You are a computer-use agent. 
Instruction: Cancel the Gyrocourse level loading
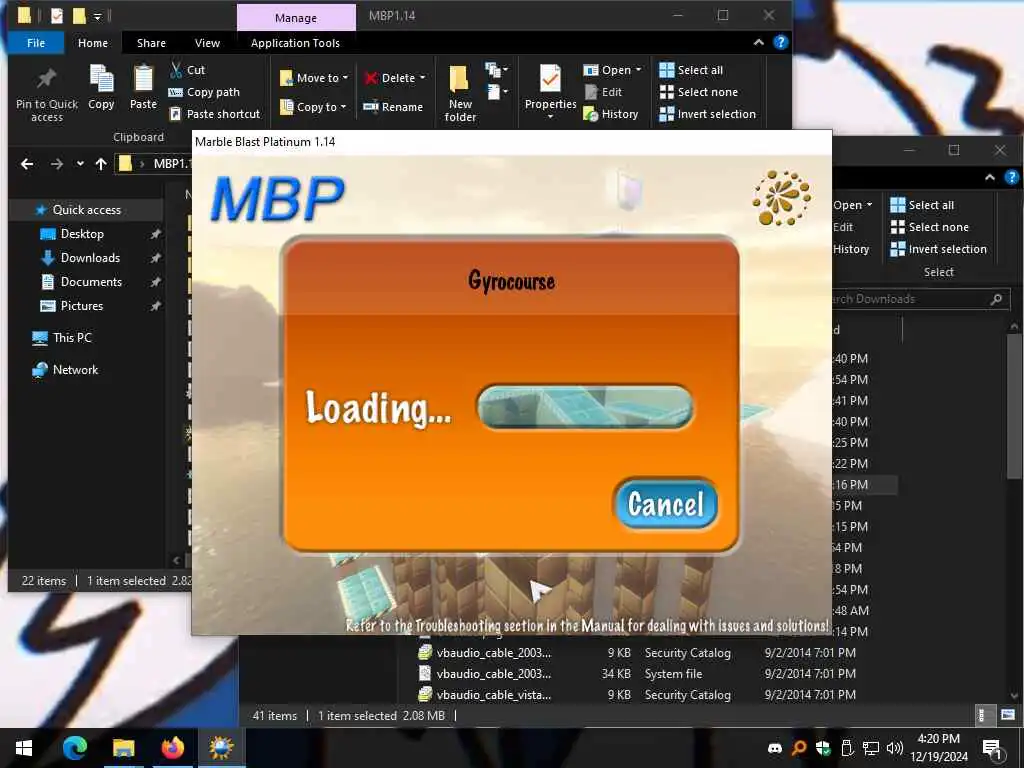tap(665, 504)
